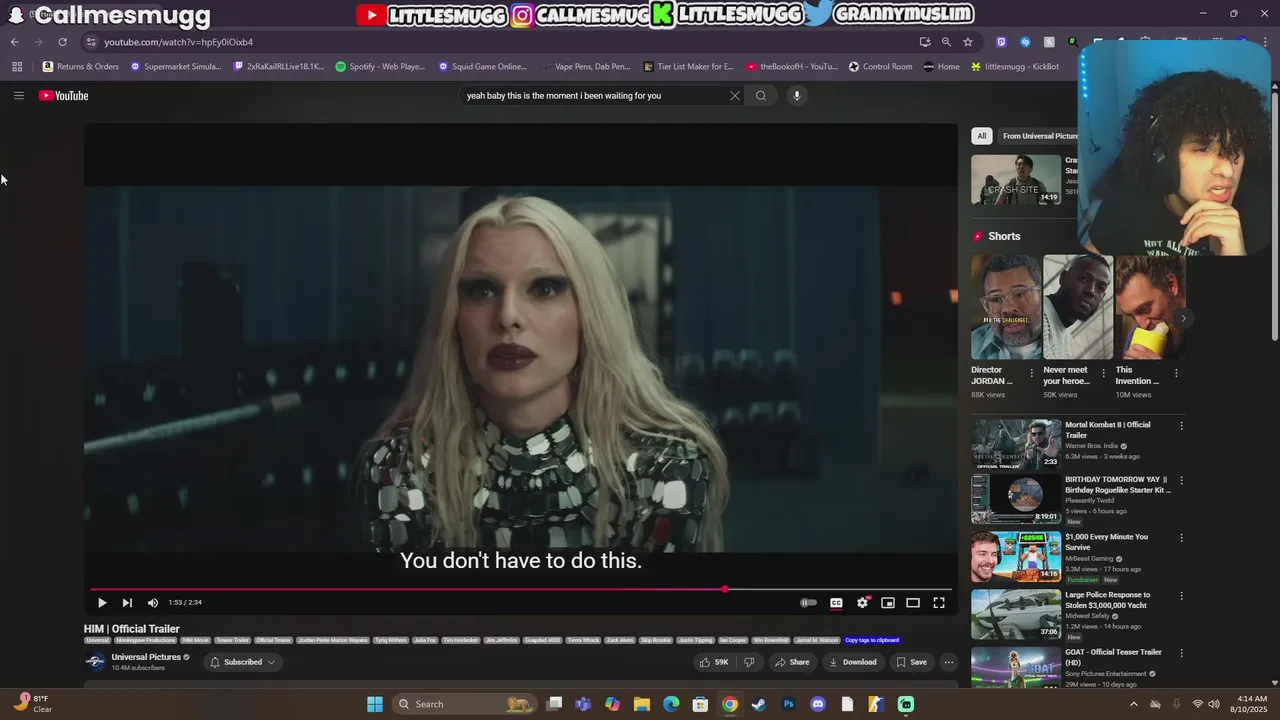Open Mortal Kombat II Official Trailer
The width and height of the screenshot is (1280, 720).
pyautogui.click(x=1016, y=444)
